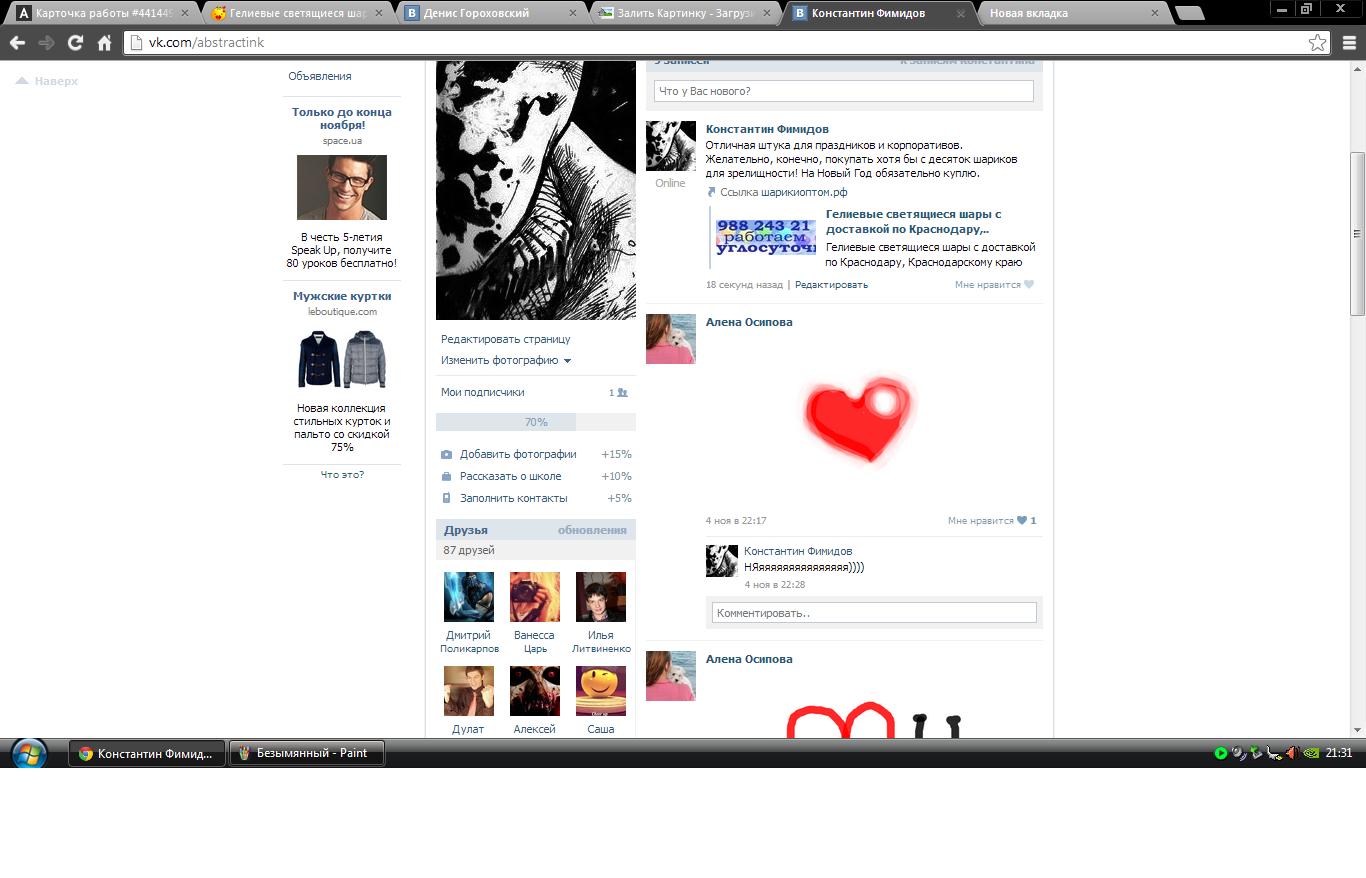Click Редактировать on latest post

[x=831, y=285]
